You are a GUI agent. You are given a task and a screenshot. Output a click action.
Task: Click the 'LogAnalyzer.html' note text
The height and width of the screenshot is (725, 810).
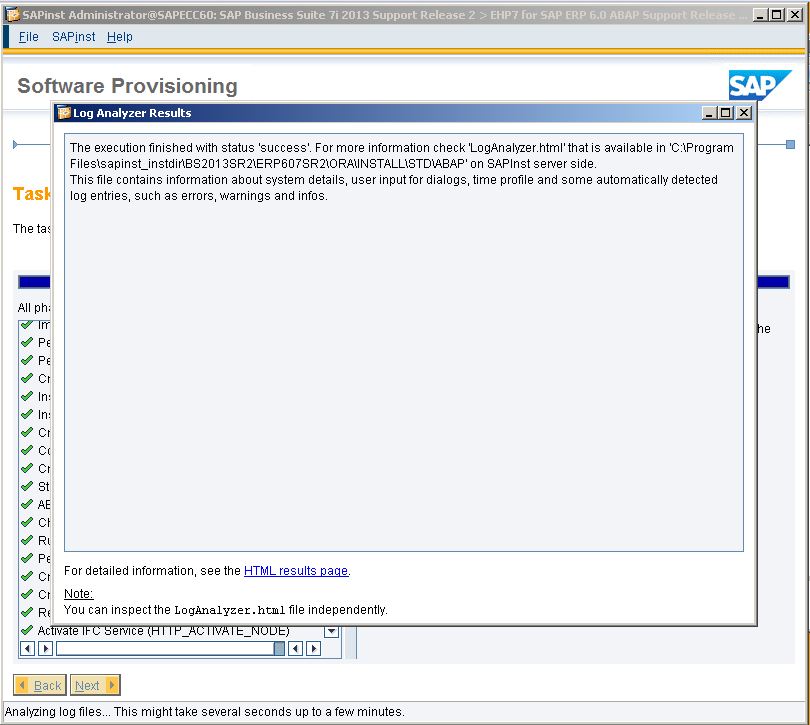pyautogui.click(x=229, y=610)
